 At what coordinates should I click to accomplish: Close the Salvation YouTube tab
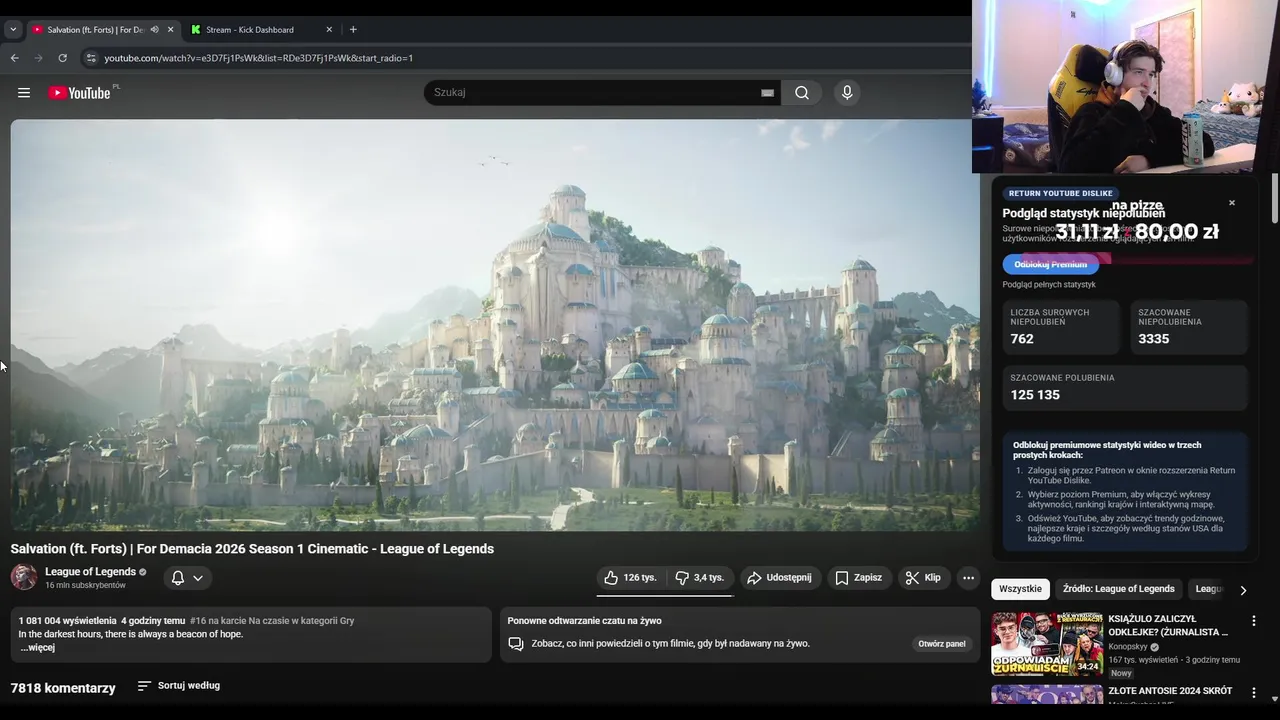pyautogui.click(x=171, y=30)
